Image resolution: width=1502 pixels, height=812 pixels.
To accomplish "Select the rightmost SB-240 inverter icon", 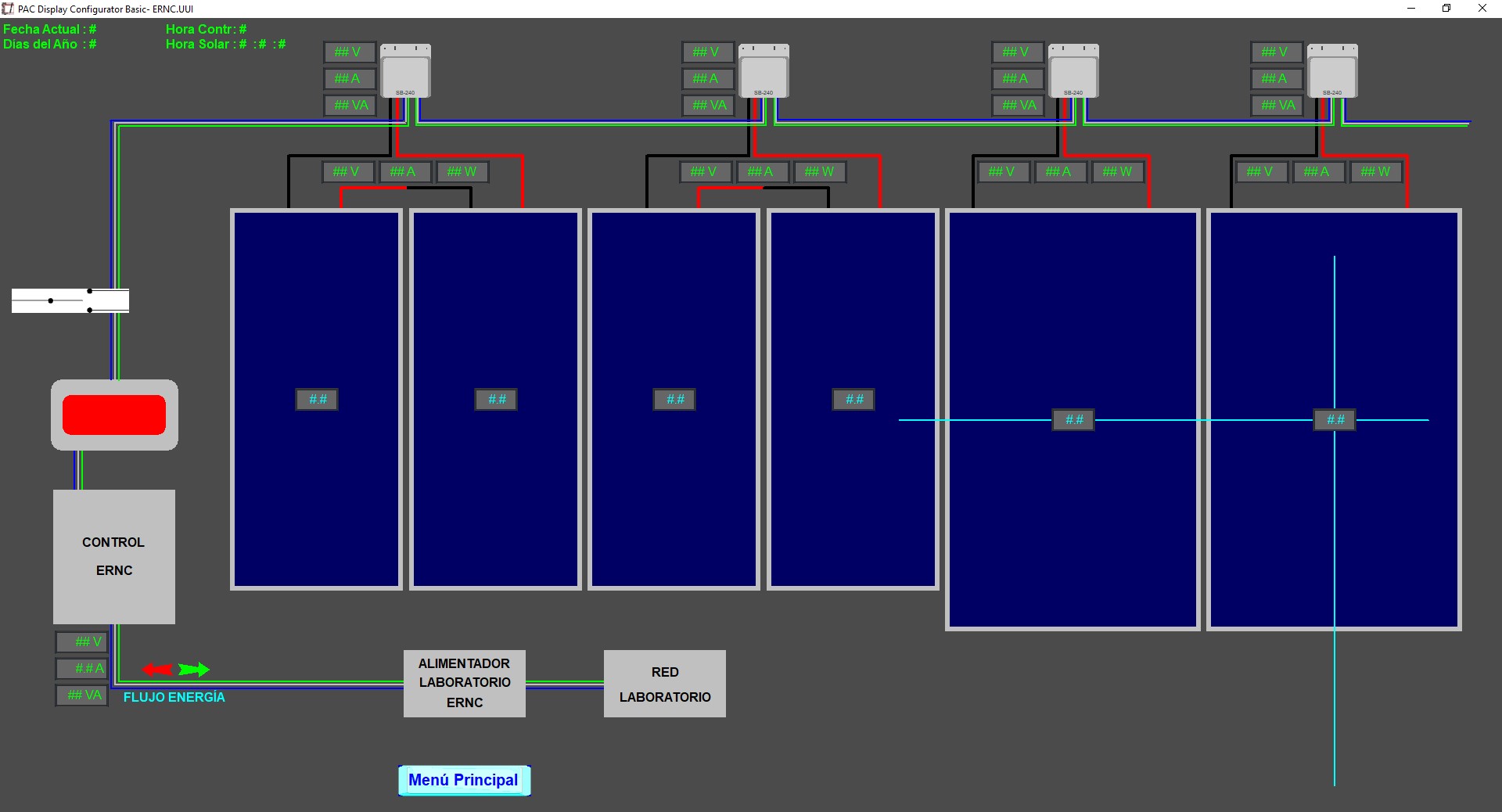I will coord(1332,71).
